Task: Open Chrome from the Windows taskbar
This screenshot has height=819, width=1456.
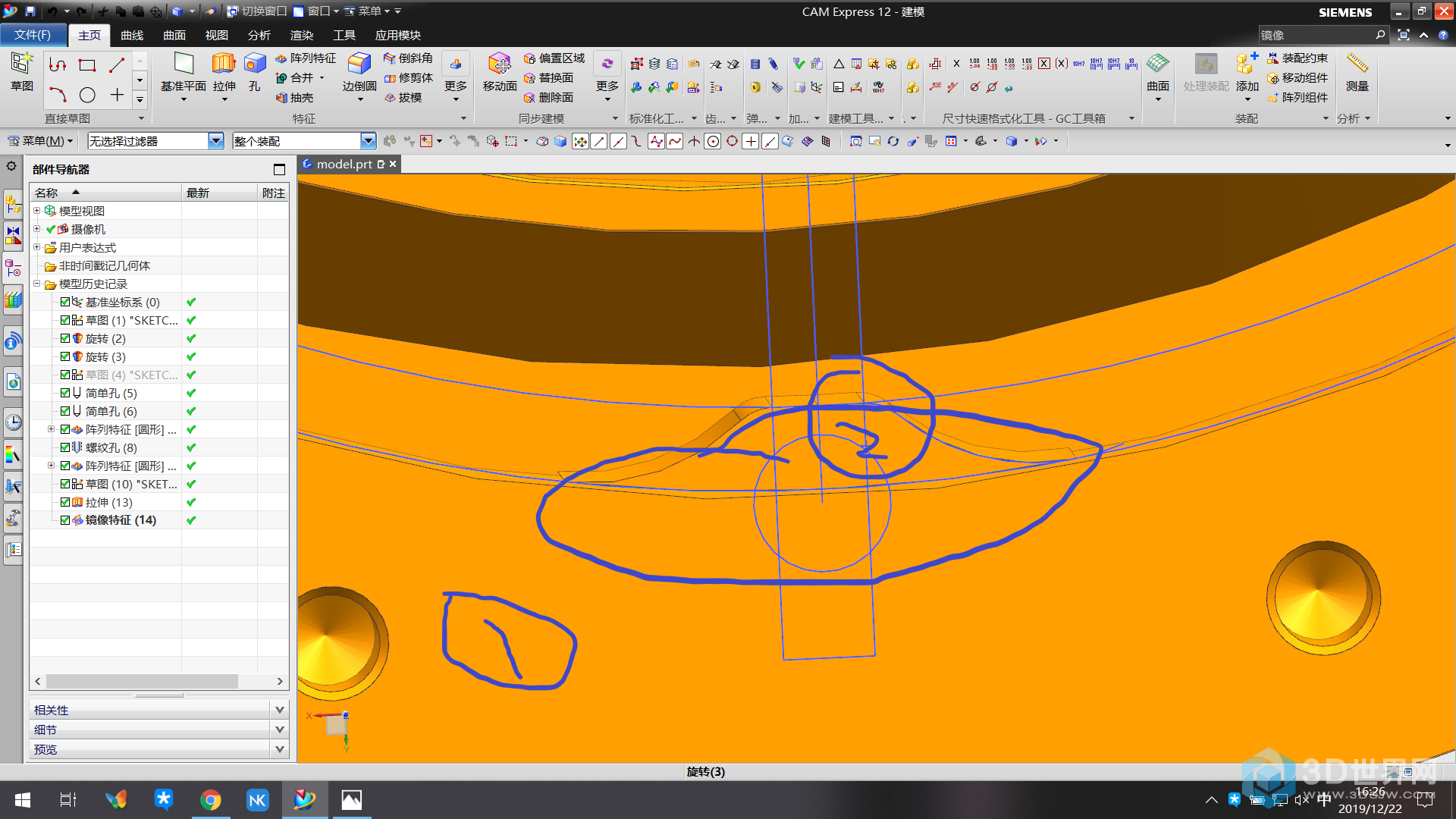Action: (211, 800)
